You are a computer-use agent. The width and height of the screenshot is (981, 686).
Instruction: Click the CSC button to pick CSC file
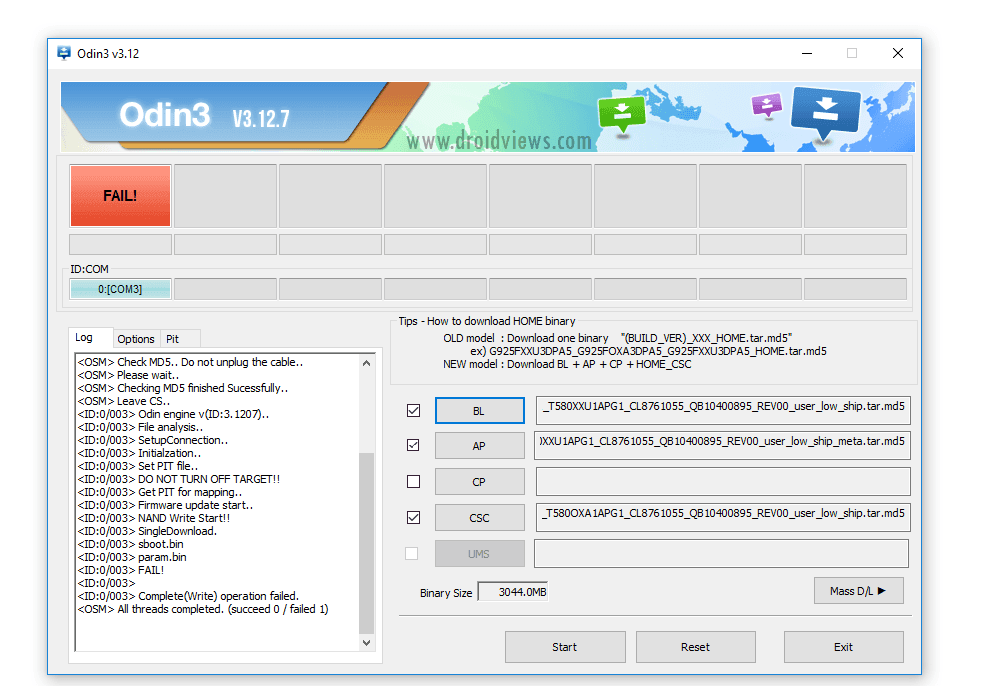coord(479,518)
